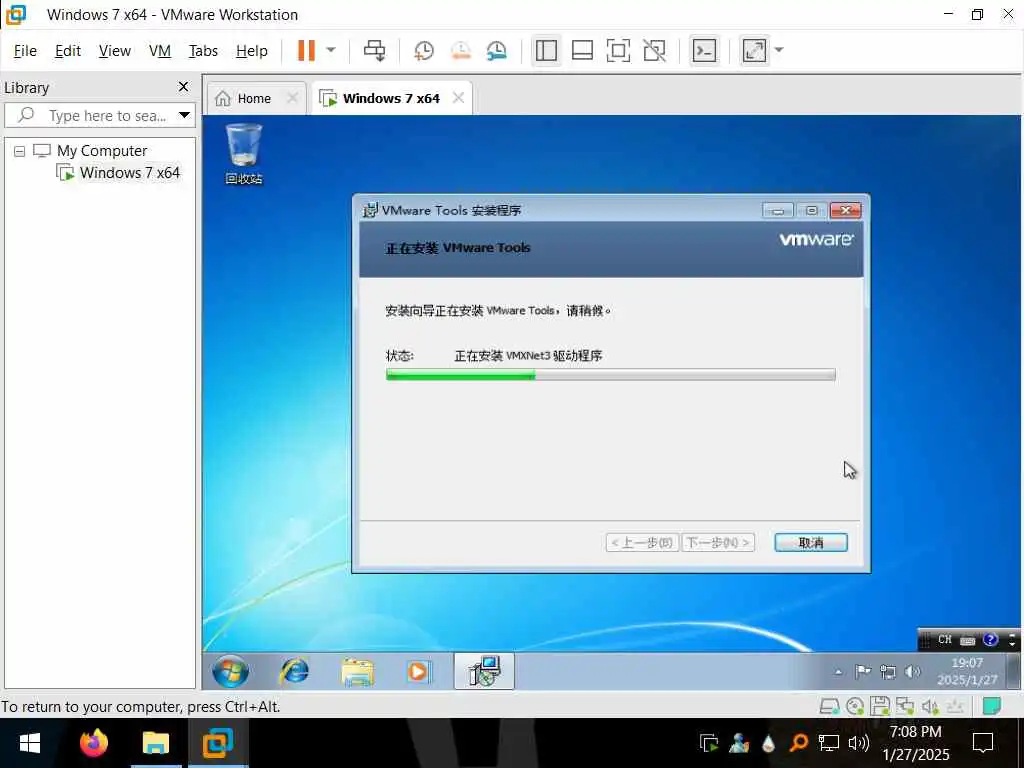Open Internet Explorer in guest taskbar
Screen dimensions: 1024x768
(x=294, y=671)
